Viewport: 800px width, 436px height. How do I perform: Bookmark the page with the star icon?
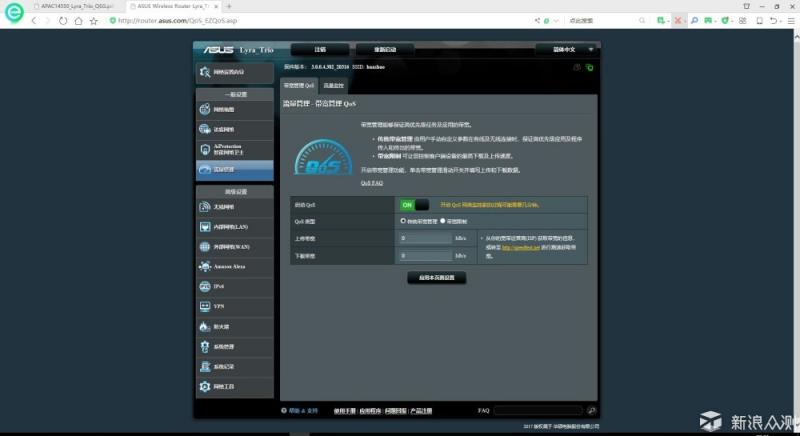[x=93, y=20]
